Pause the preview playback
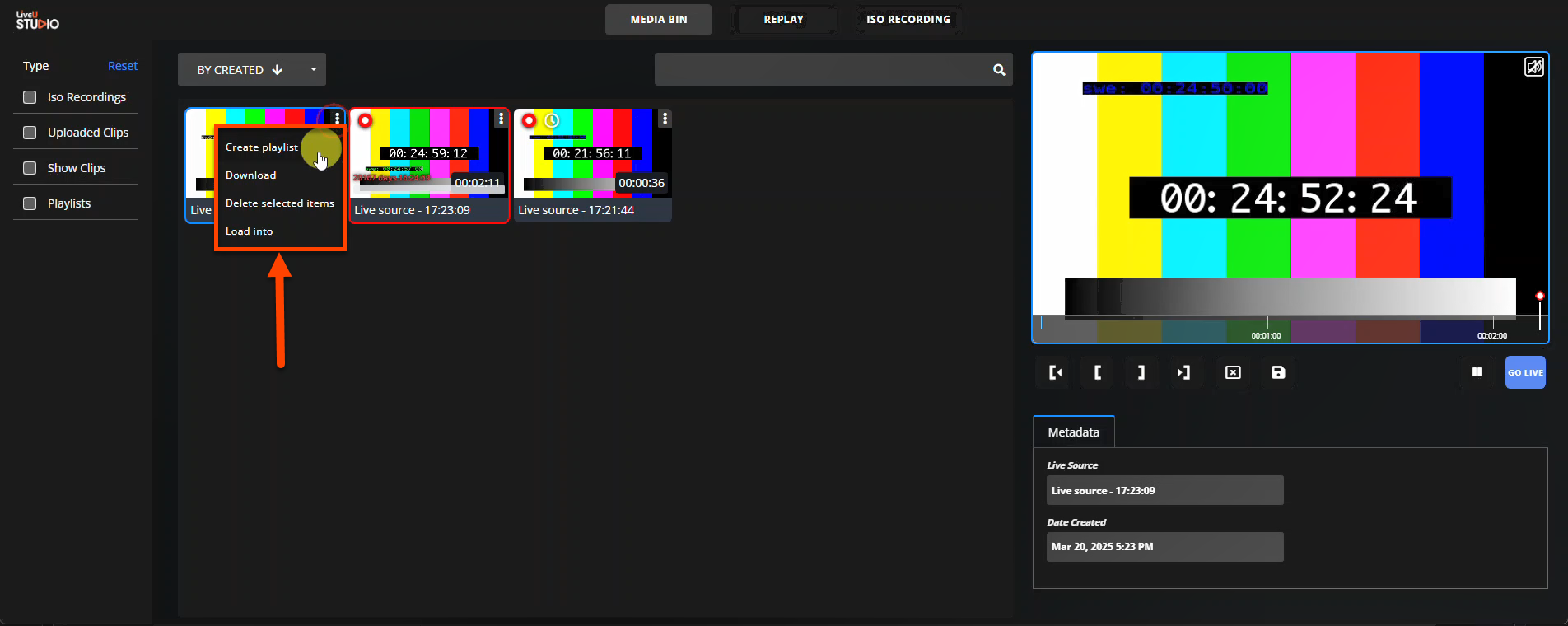The height and width of the screenshot is (626, 1568). [x=1477, y=372]
